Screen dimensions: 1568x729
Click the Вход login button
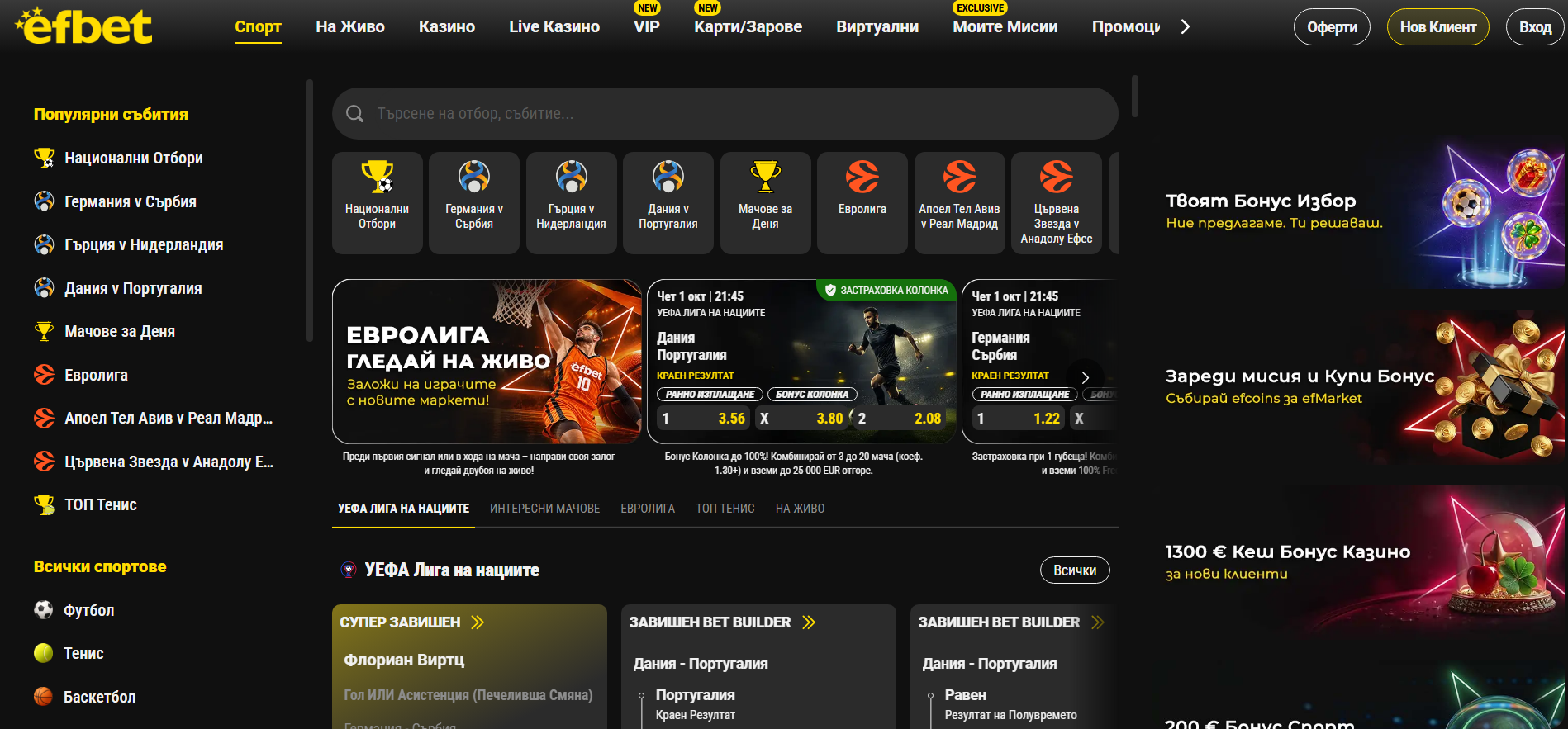1535,26
